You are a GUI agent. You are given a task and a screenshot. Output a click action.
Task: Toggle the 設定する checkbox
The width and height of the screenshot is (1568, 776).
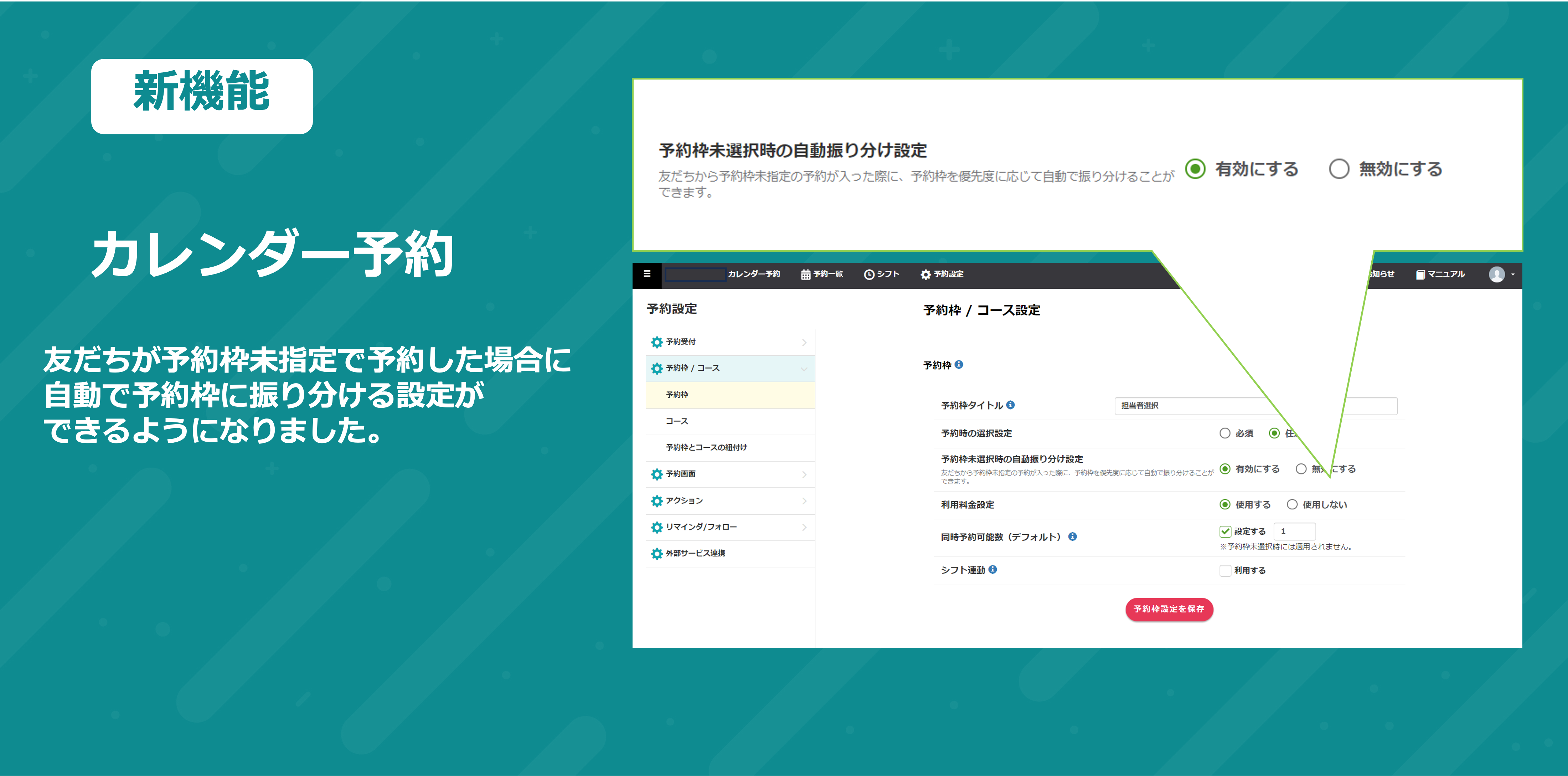(1225, 531)
